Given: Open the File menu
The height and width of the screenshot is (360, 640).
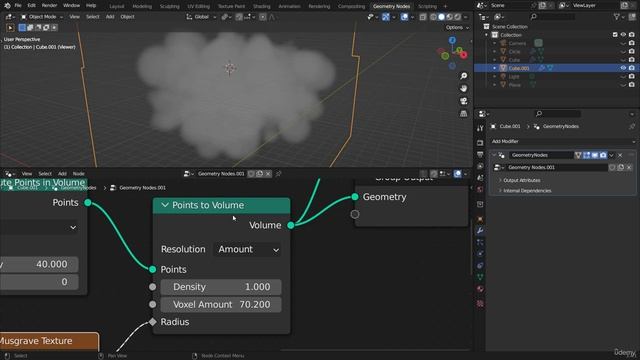Looking at the screenshot, I should pyautogui.click(x=18, y=6).
